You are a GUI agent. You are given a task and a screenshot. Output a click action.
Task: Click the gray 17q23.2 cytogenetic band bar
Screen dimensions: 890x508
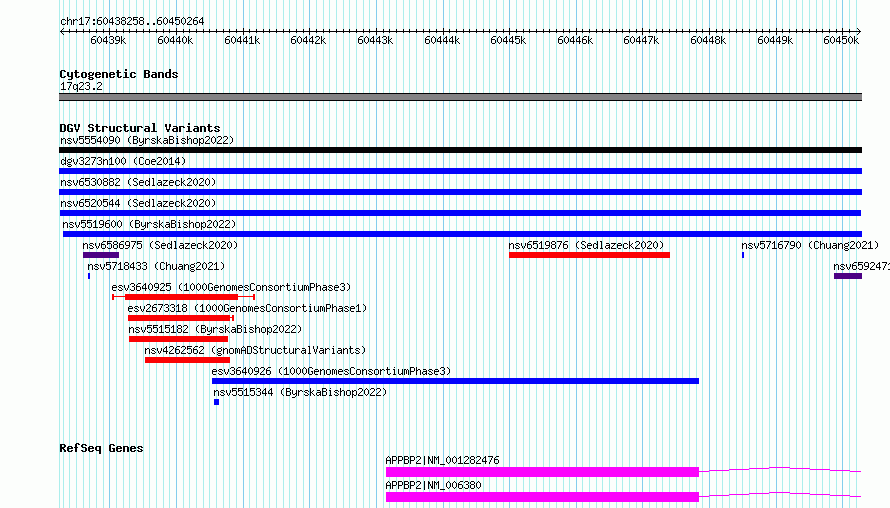point(460,97)
